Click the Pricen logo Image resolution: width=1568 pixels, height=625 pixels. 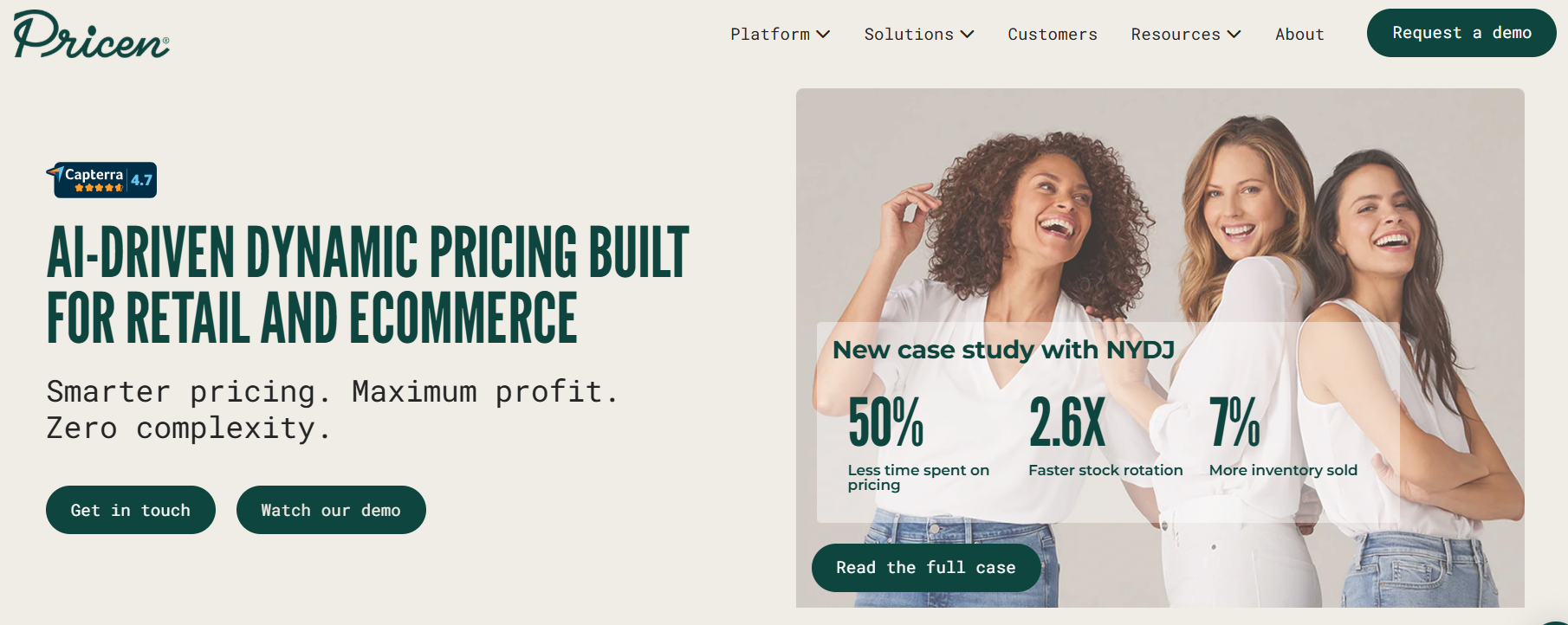click(x=91, y=35)
